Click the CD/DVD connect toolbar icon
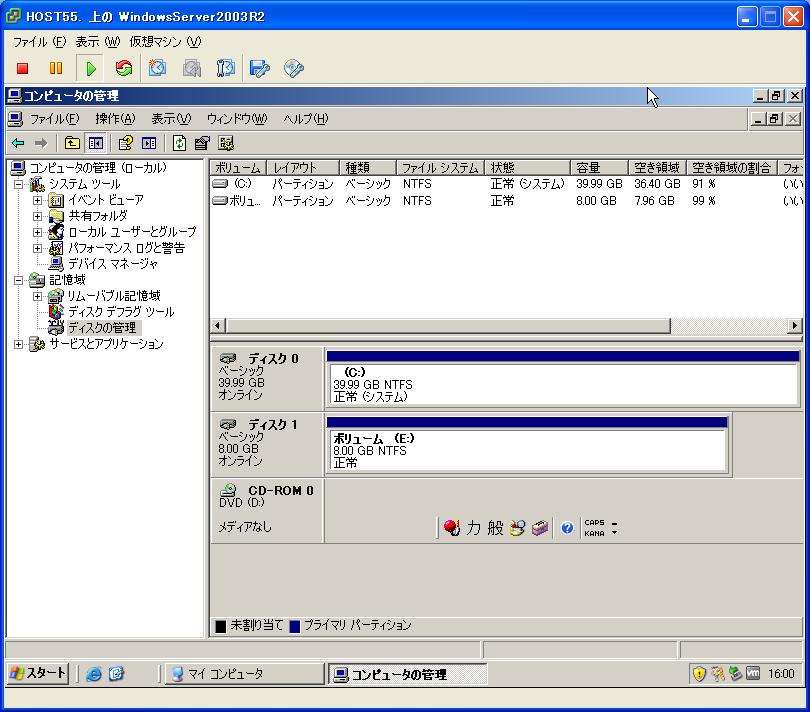The width and height of the screenshot is (810, 712). [x=293, y=68]
